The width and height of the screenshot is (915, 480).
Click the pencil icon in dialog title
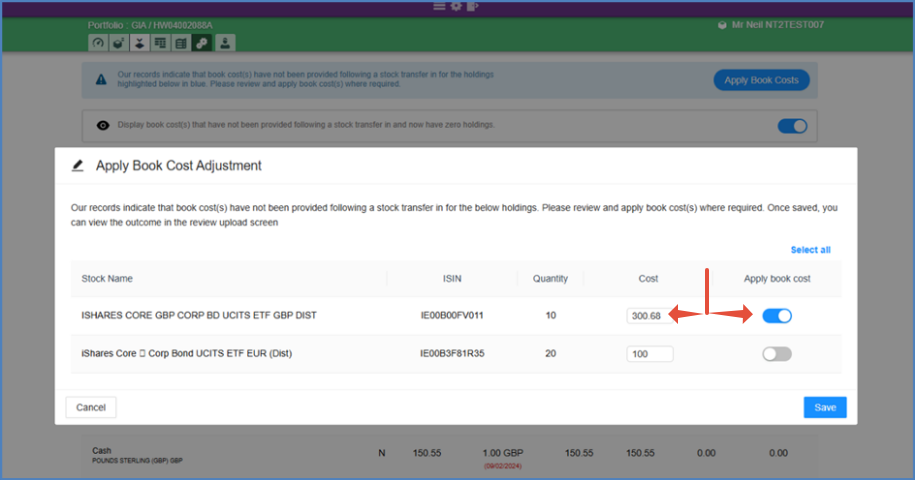[78, 166]
